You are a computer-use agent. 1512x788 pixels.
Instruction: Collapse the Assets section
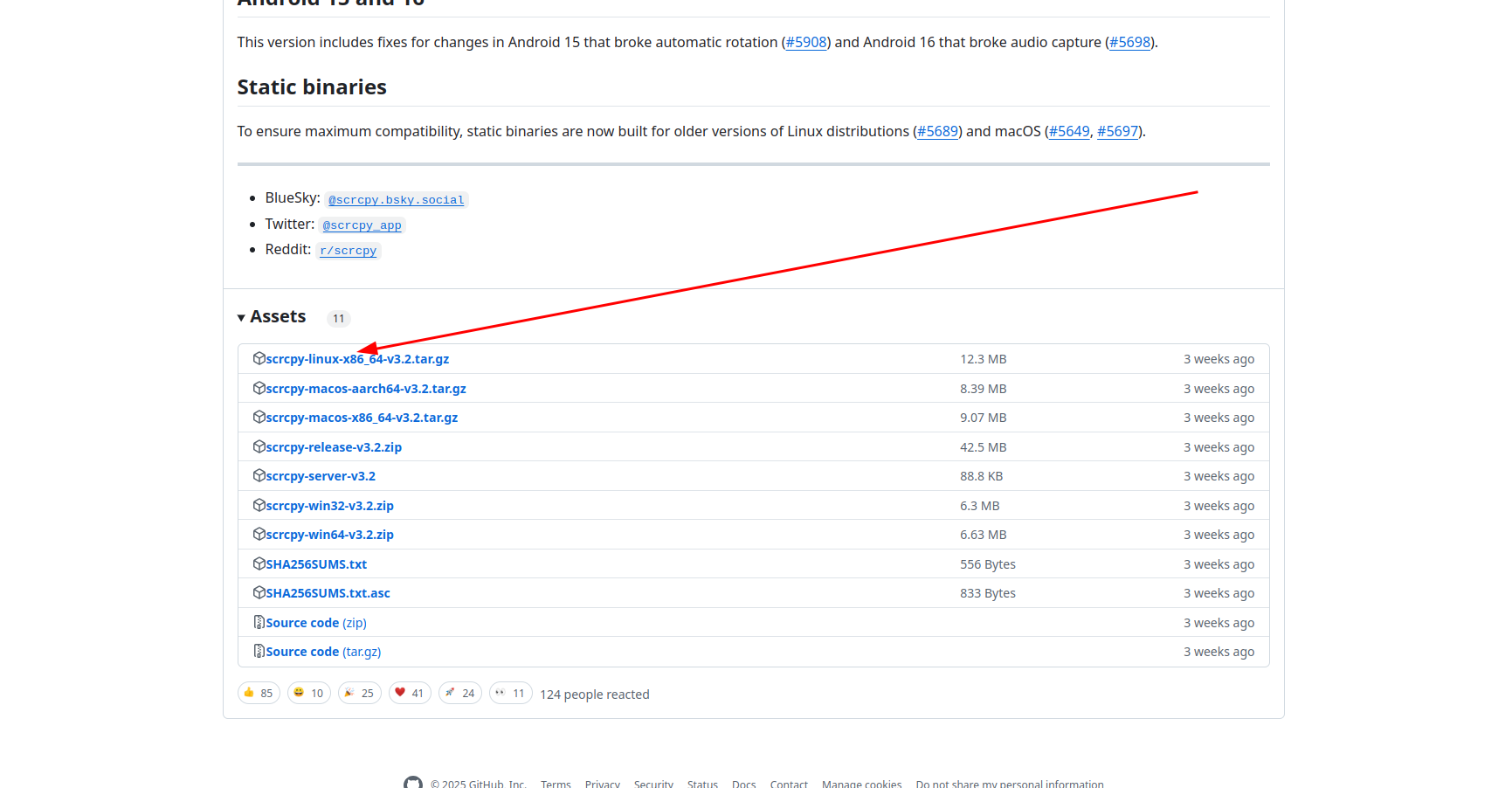(272, 316)
